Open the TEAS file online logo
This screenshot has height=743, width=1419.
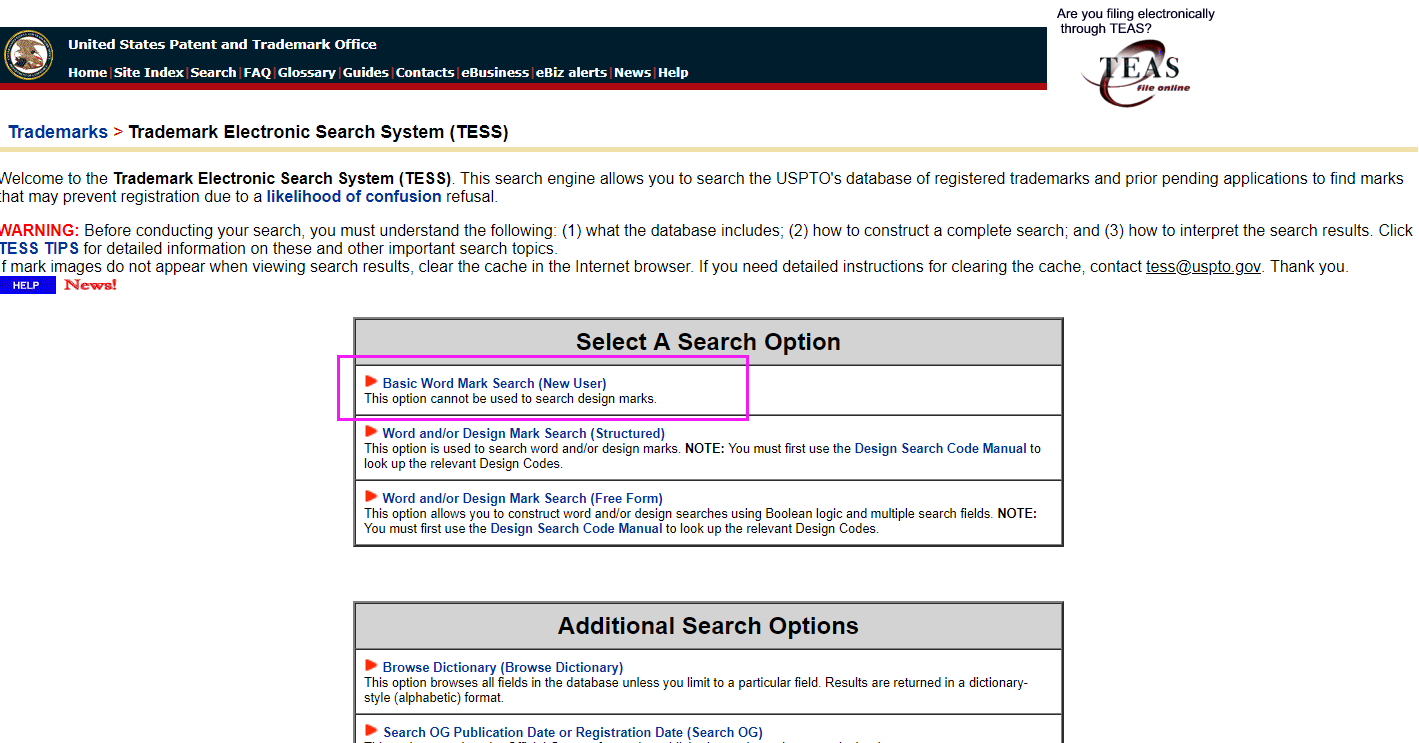1138,78
